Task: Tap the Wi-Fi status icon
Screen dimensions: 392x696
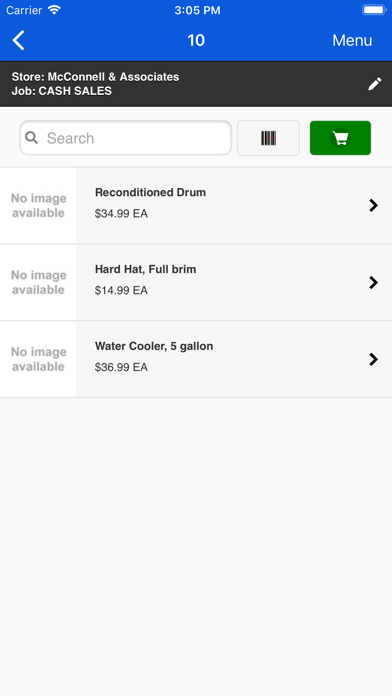Action: tap(54, 10)
